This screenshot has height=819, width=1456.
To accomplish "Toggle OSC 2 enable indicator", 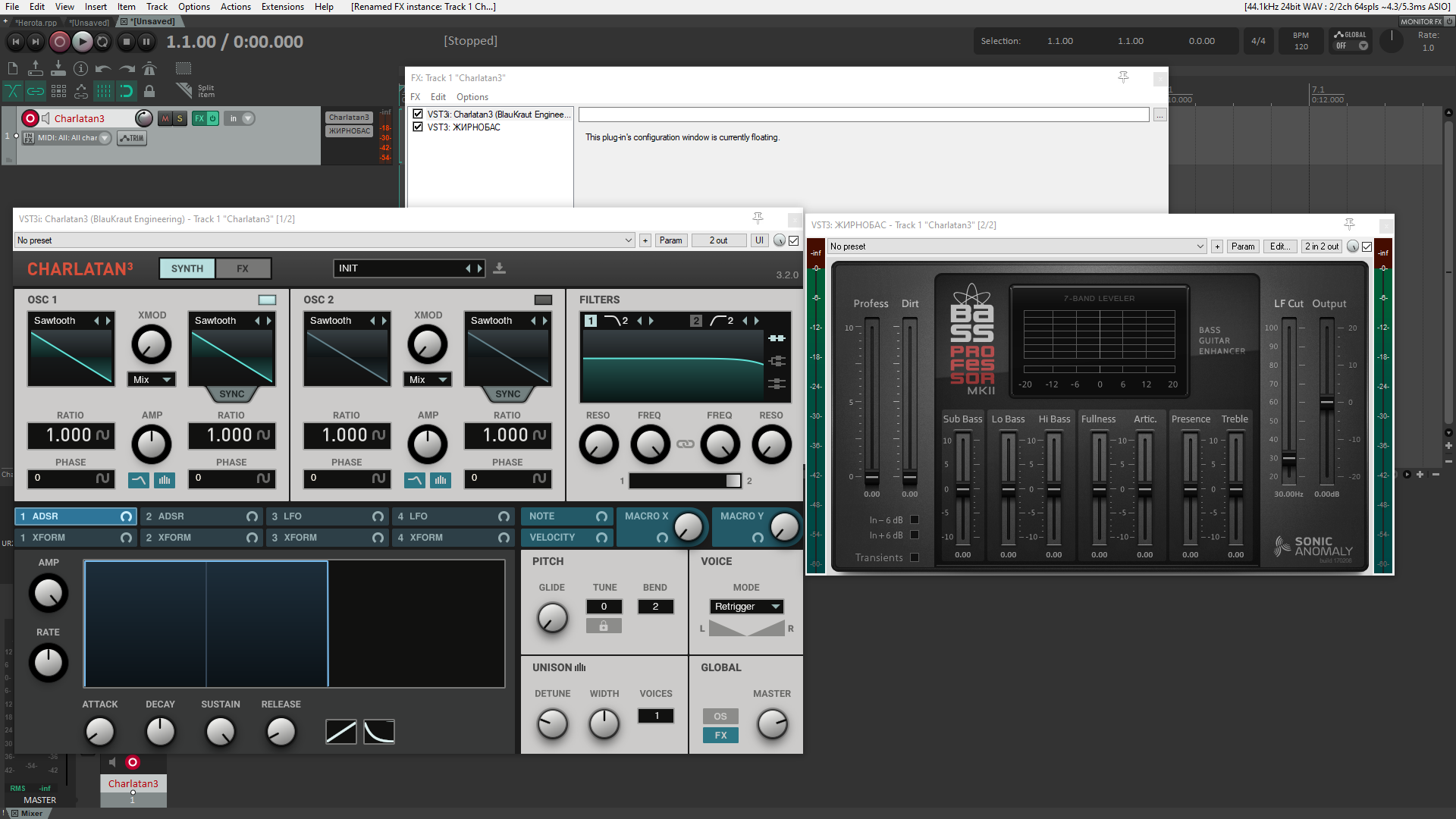I will 543,300.
